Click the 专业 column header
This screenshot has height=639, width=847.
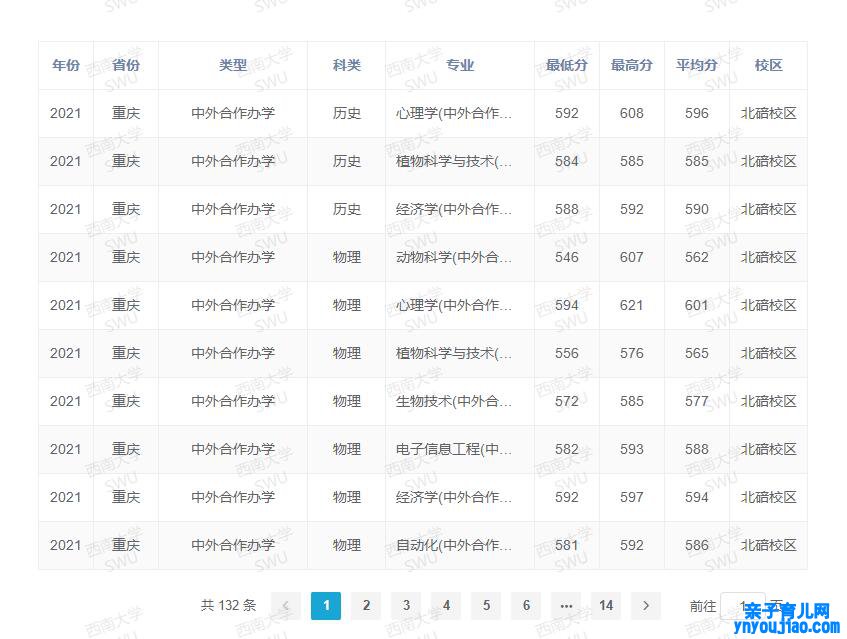pos(461,65)
